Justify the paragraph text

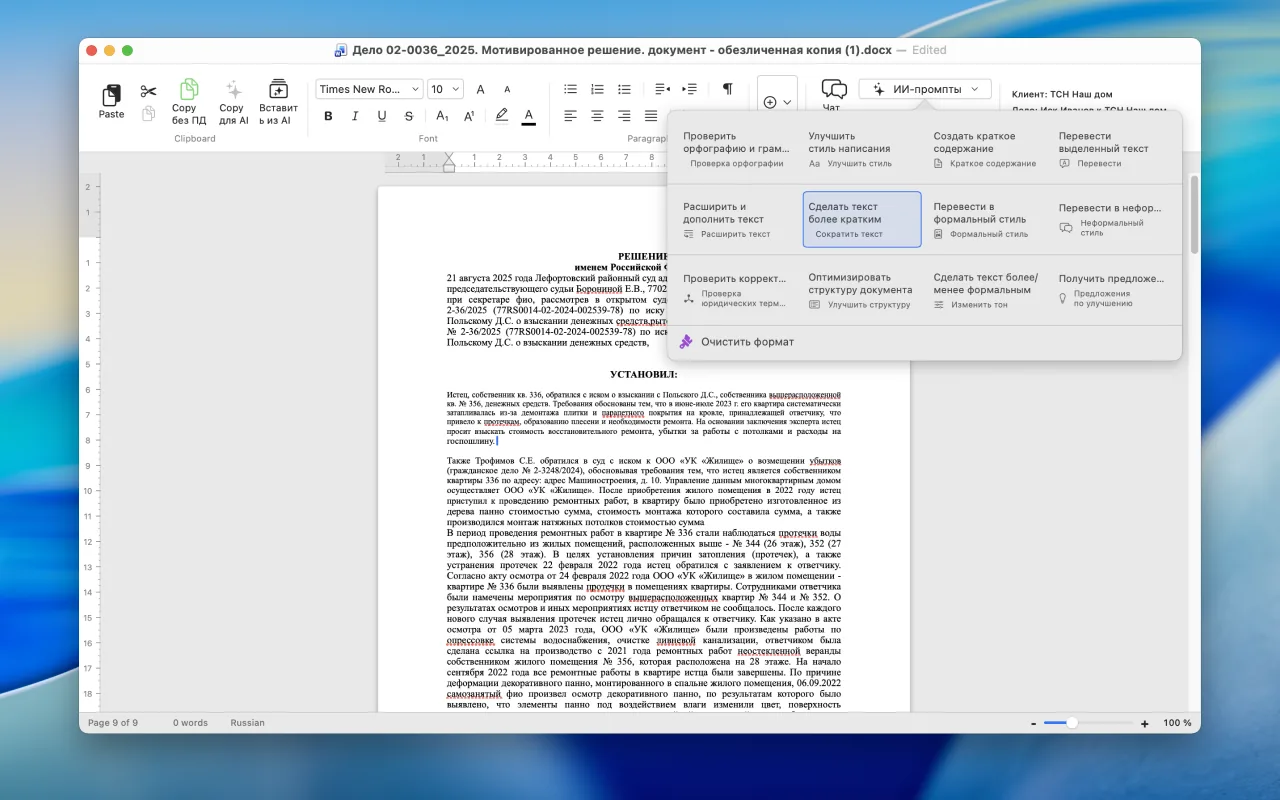pyautogui.click(x=651, y=116)
